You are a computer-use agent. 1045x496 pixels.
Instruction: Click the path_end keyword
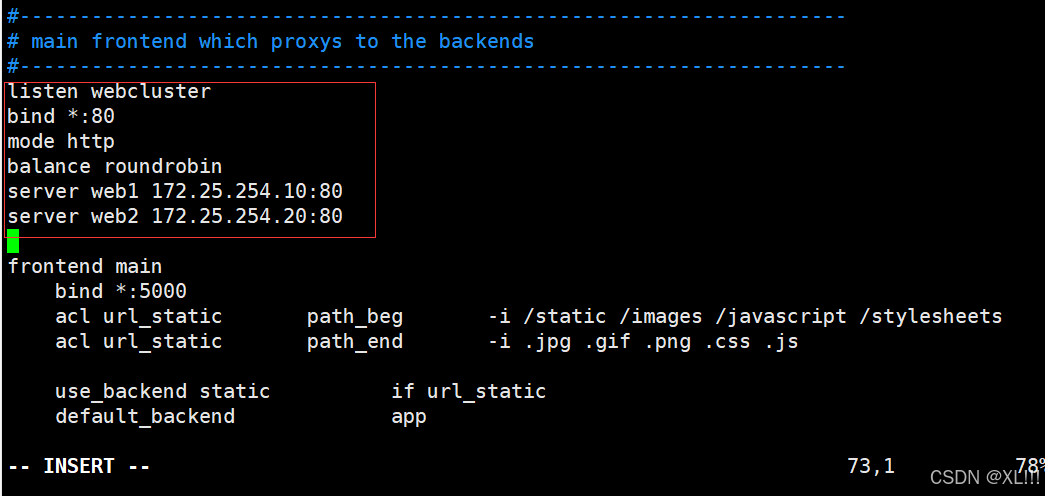(355, 341)
